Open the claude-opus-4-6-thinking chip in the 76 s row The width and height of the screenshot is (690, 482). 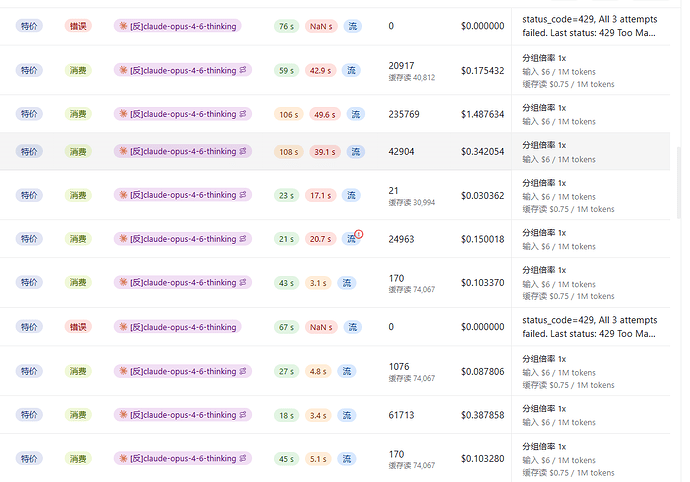178,26
